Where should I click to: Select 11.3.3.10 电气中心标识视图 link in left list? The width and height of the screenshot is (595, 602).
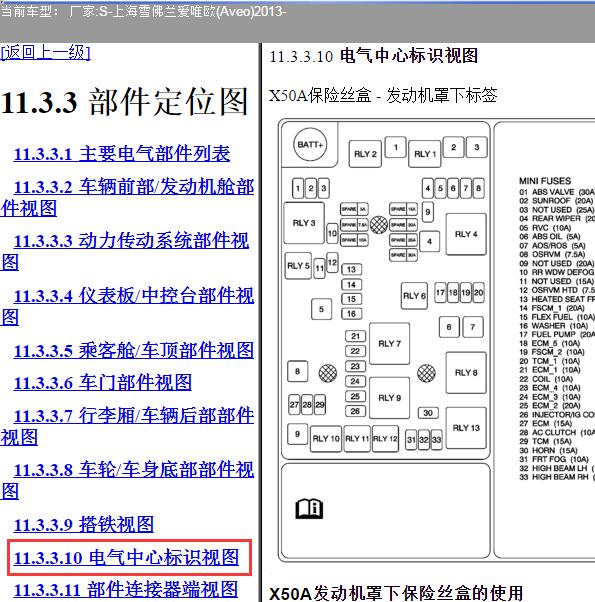(126, 557)
